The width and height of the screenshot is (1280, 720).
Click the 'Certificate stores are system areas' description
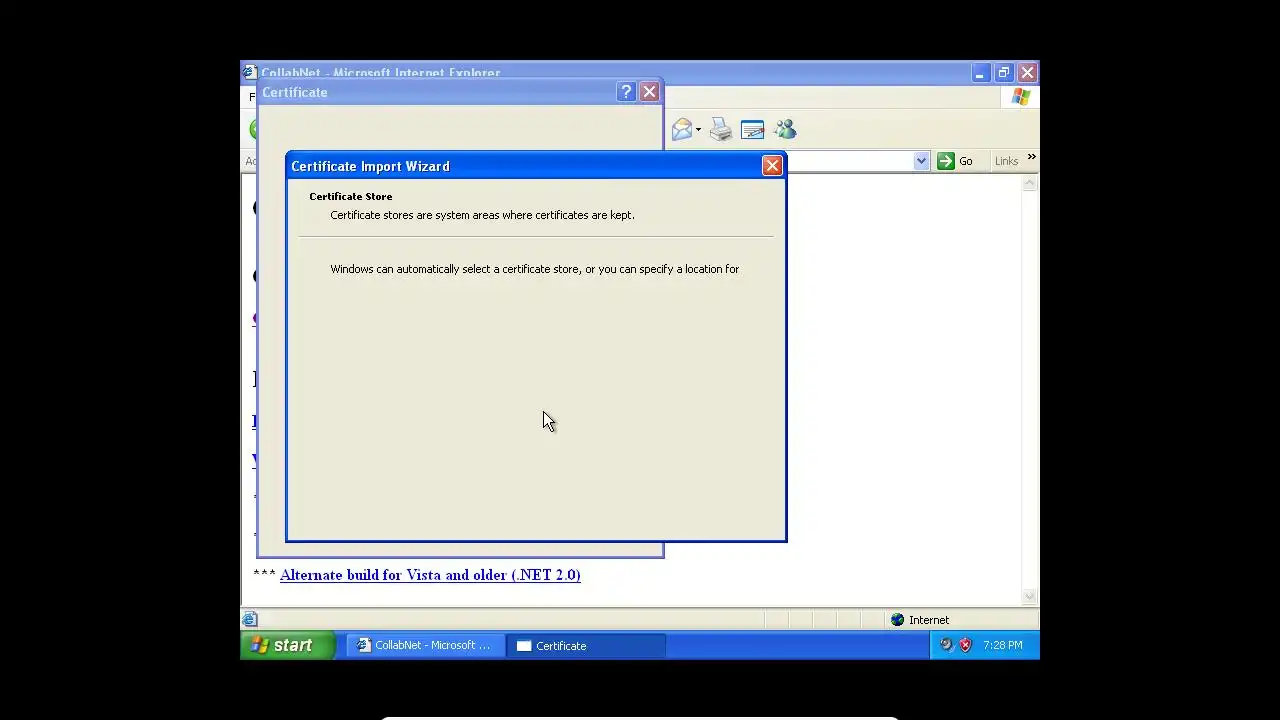(482, 215)
